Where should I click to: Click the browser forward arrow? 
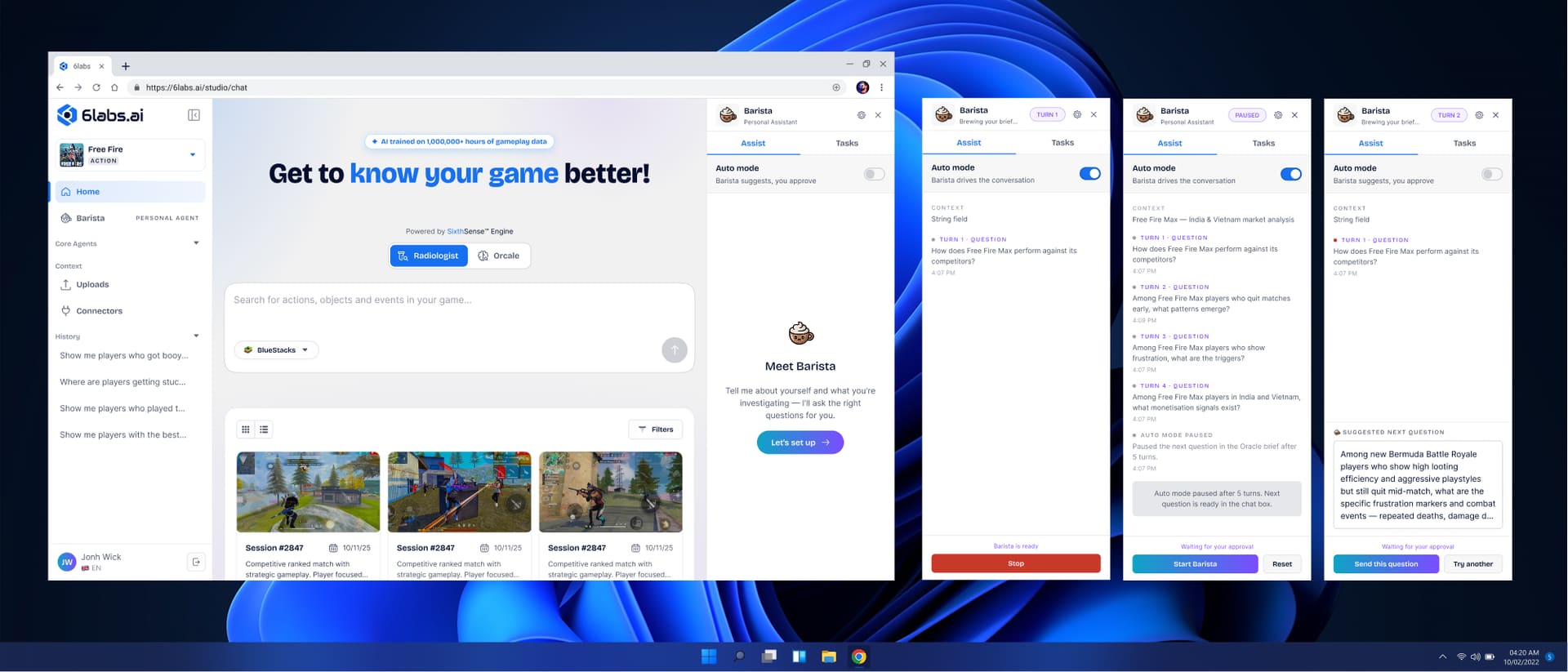coord(78,87)
